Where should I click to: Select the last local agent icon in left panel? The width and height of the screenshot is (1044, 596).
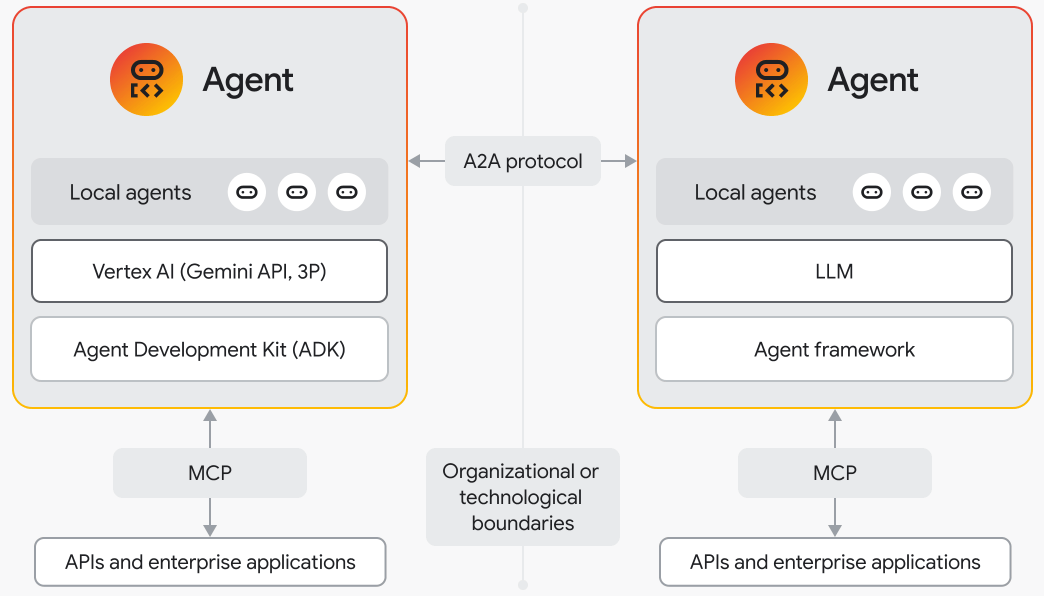click(347, 192)
